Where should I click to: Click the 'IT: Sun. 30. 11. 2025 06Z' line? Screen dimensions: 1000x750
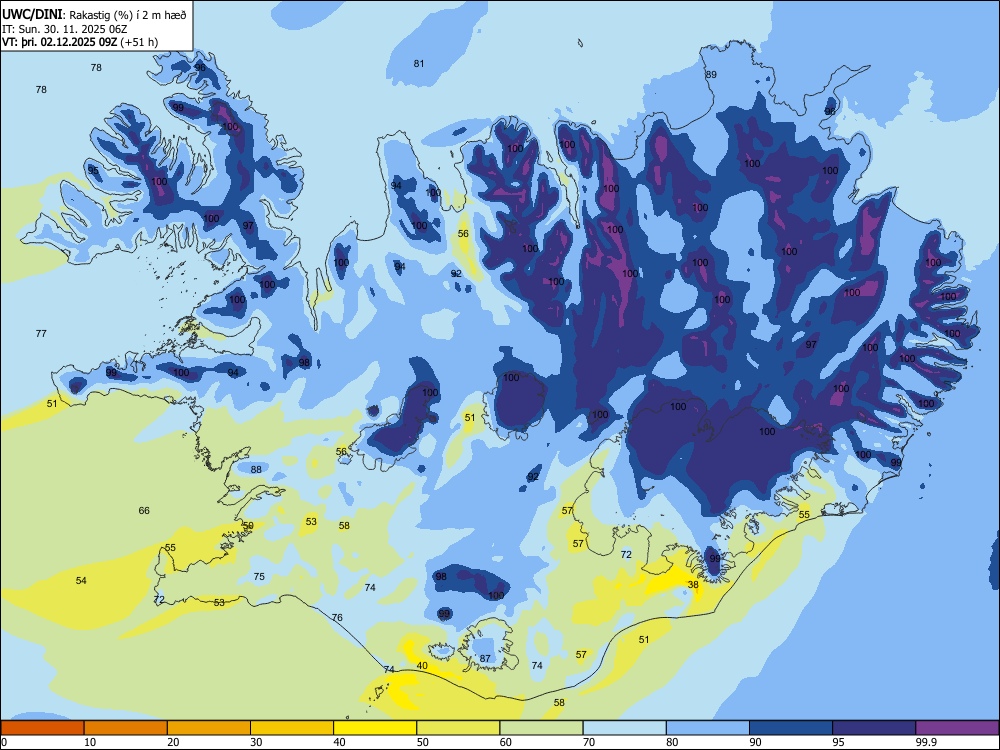pyautogui.click(x=64, y=29)
